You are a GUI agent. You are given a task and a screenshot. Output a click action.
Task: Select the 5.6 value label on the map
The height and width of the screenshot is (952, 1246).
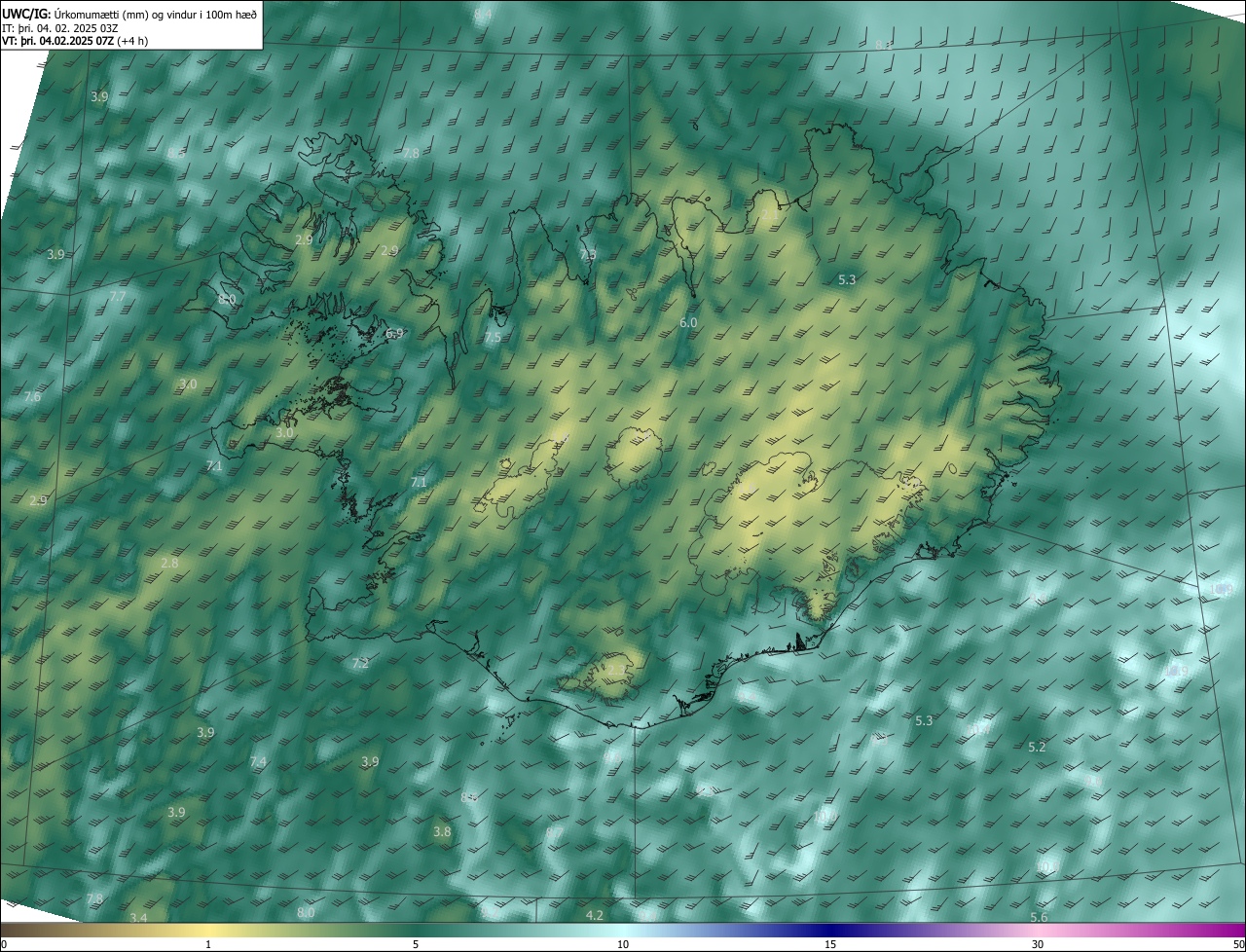click(1039, 918)
